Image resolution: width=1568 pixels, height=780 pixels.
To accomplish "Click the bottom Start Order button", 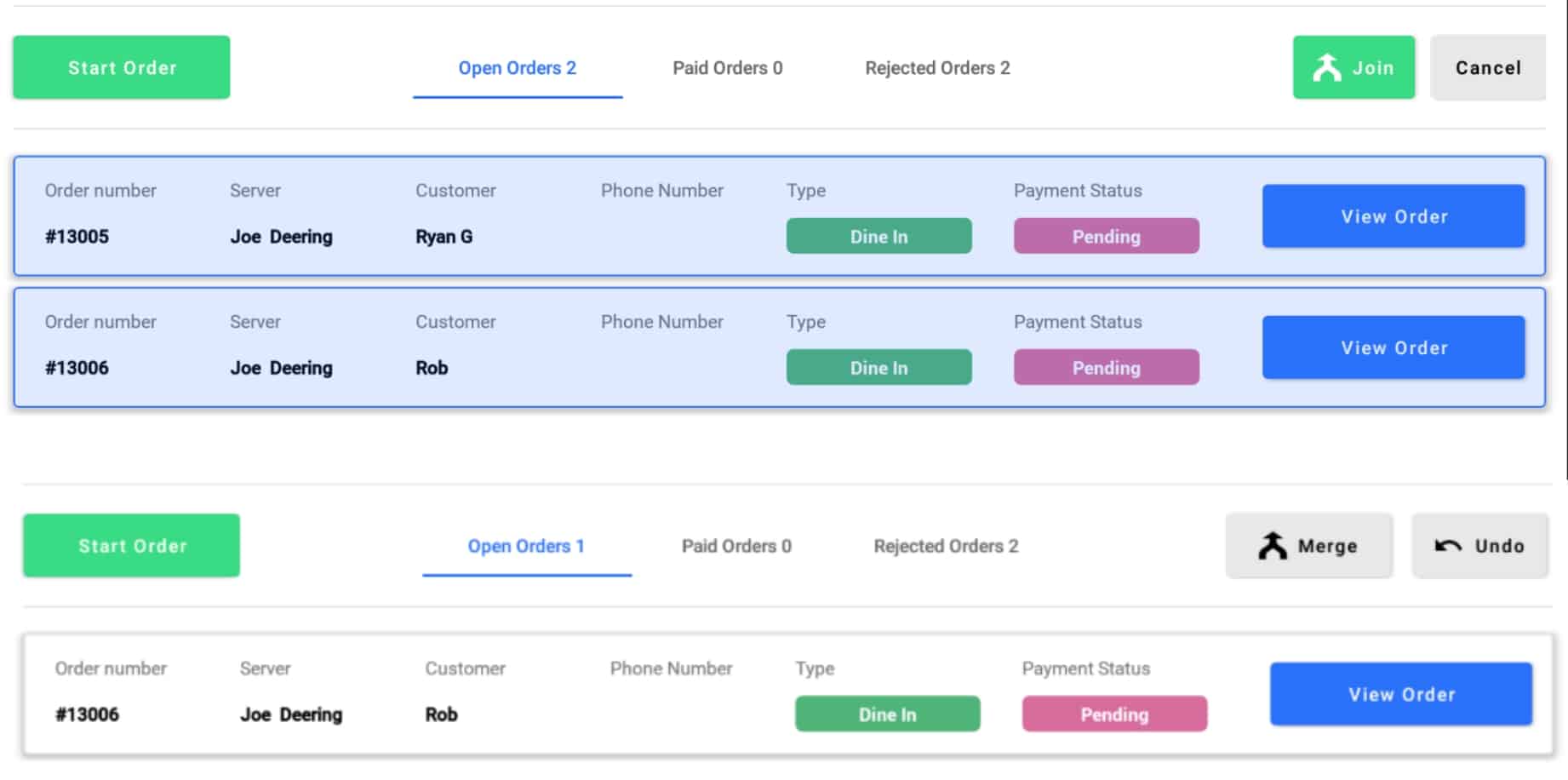I will click(x=132, y=546).
